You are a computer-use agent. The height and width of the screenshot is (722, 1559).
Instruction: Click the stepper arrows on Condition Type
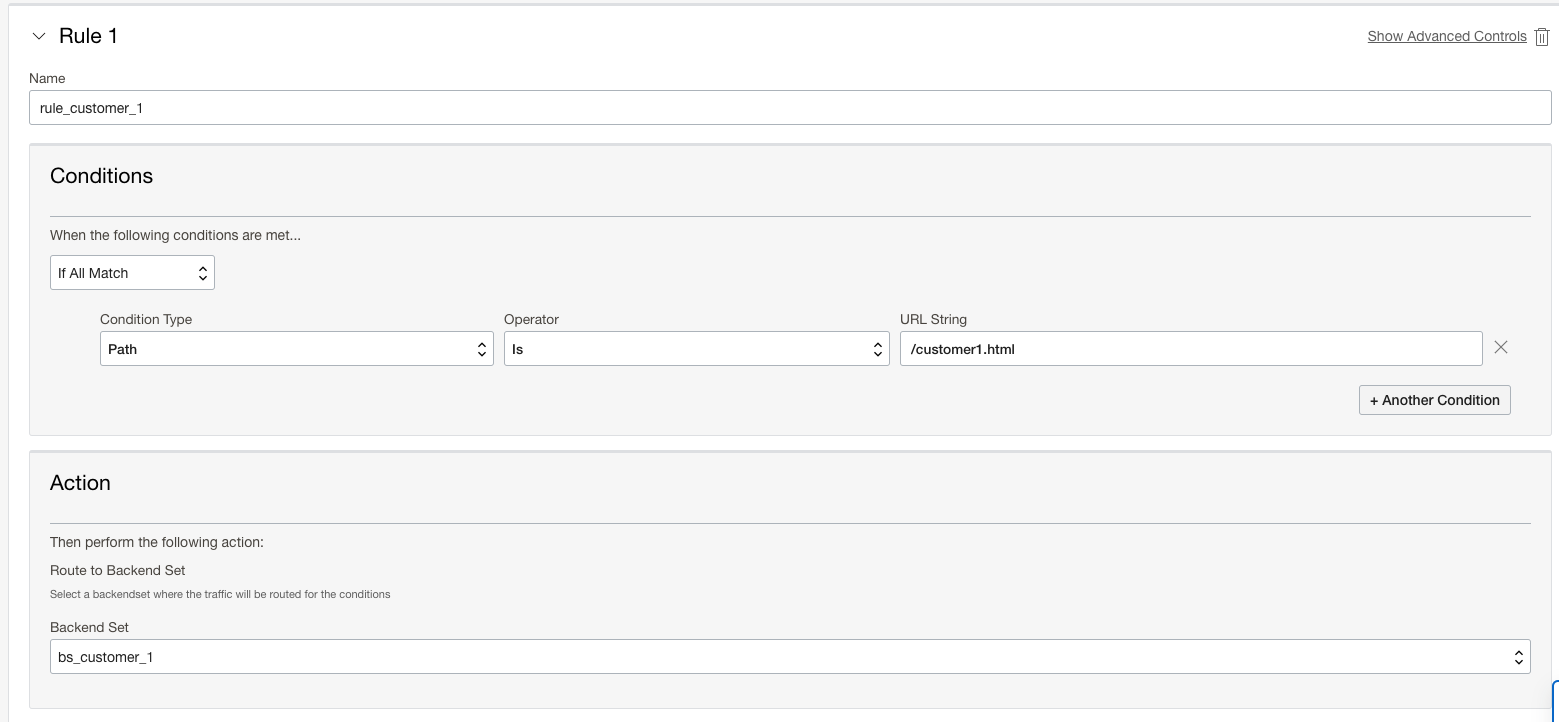(482, 348)
